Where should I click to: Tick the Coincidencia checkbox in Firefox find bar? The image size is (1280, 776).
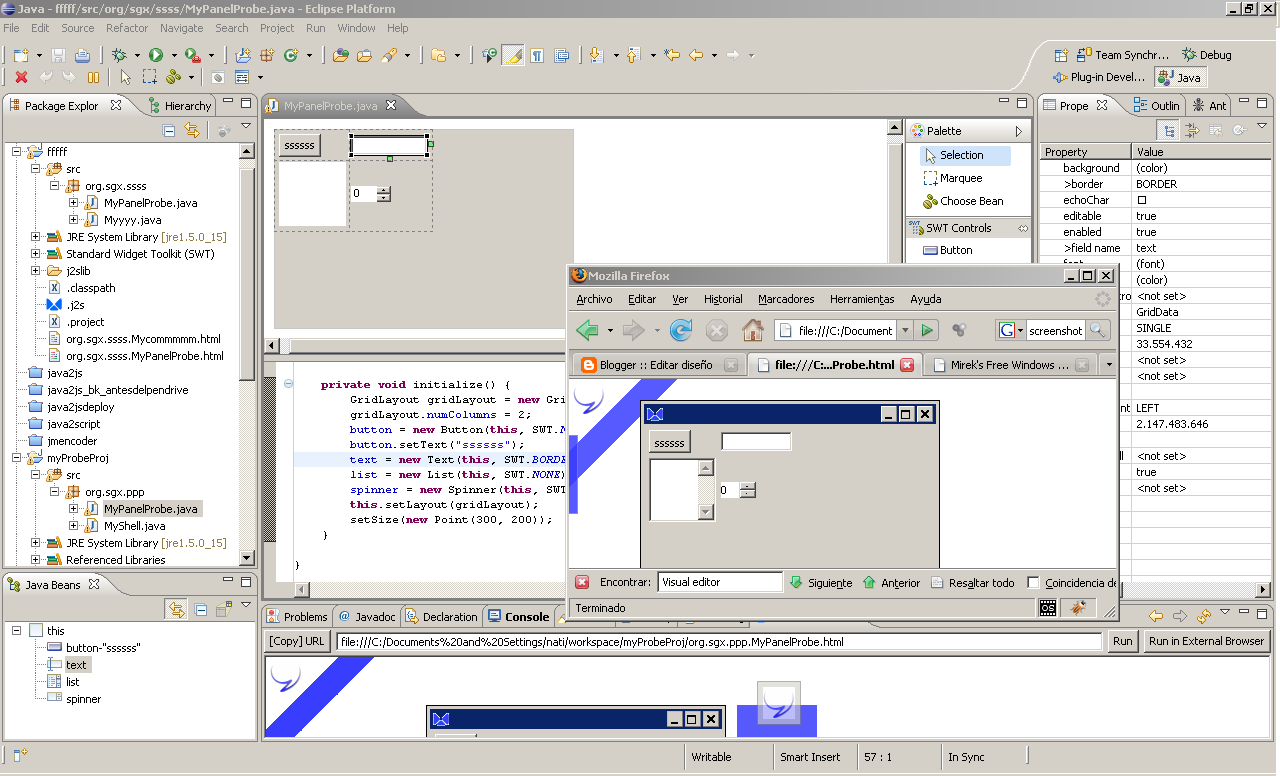click(1033, 582)
